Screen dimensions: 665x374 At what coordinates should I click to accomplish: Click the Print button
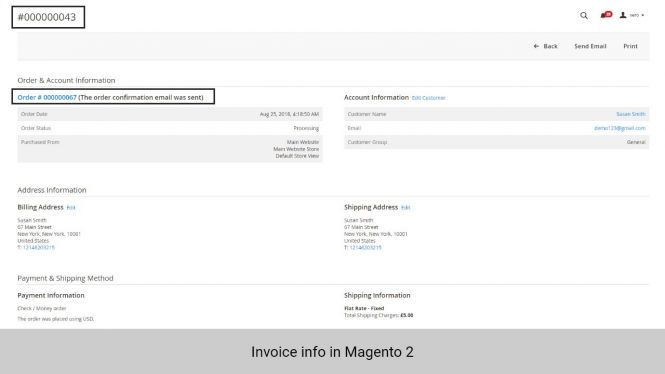[x=630, y=46]
